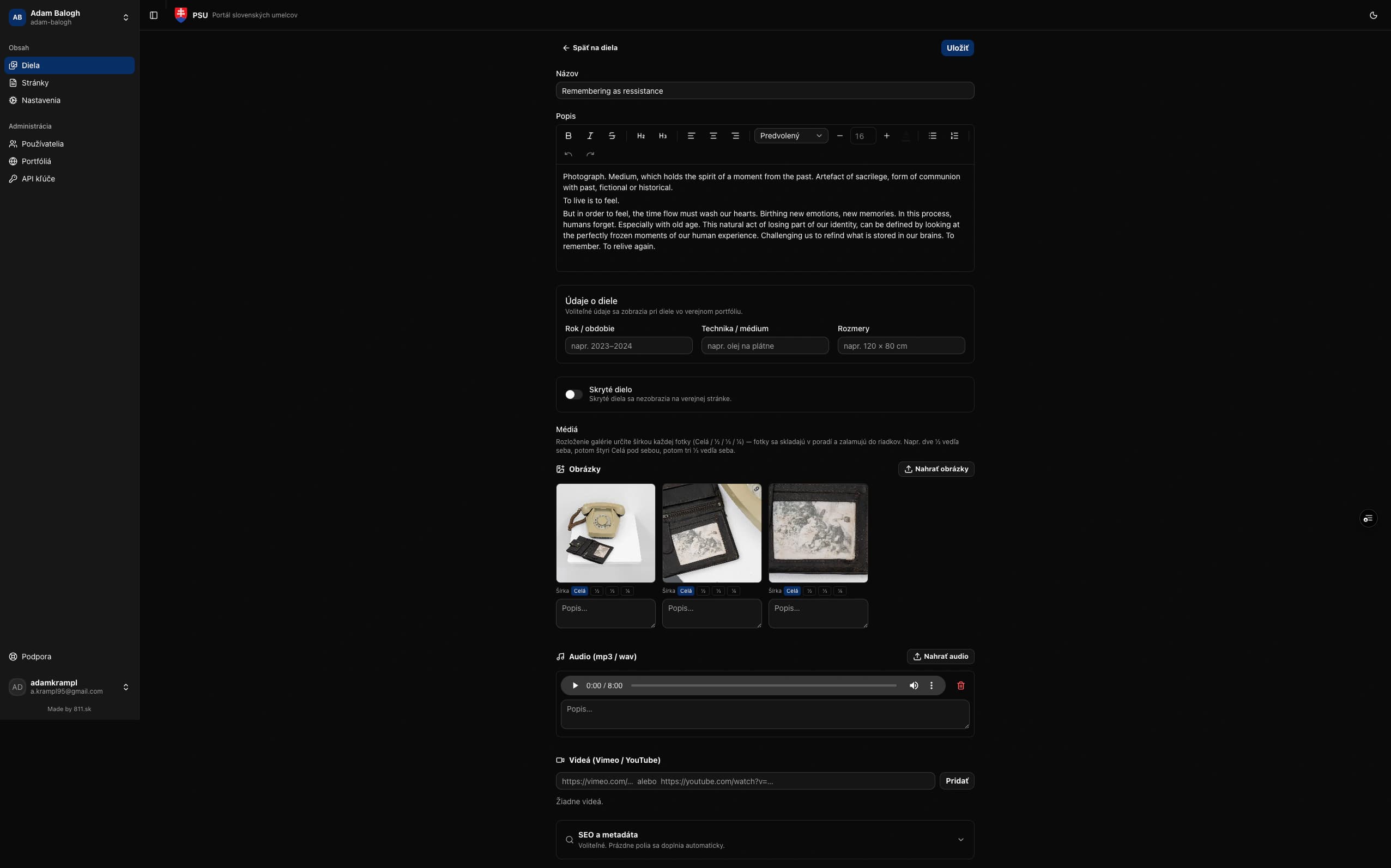Mute the audio player volume
The height and width of the screenshot is (868, 1391).
[x=914, y=685]
